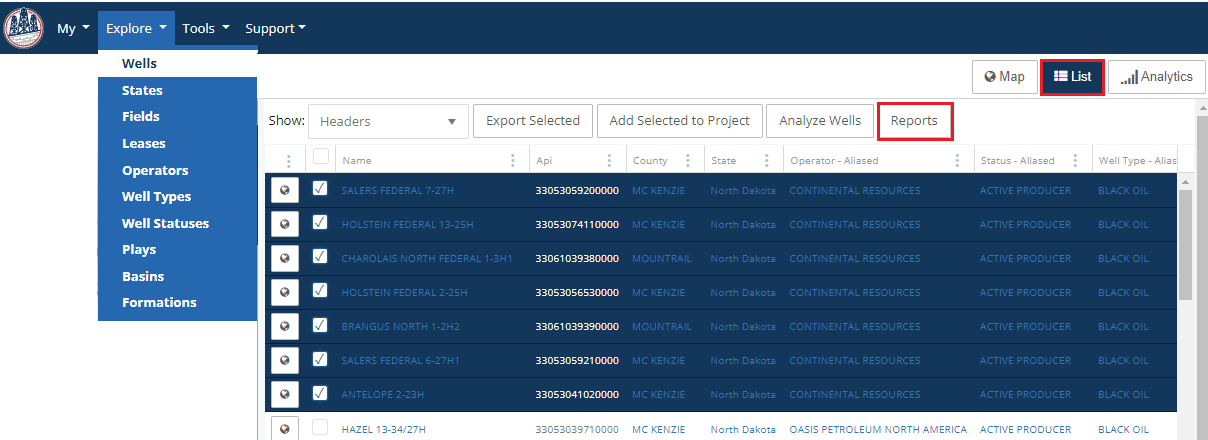The width and height of the screenshot is (1208, 440).
Task: Open Status - Aliased column options dots
Action: point(1075,160)
